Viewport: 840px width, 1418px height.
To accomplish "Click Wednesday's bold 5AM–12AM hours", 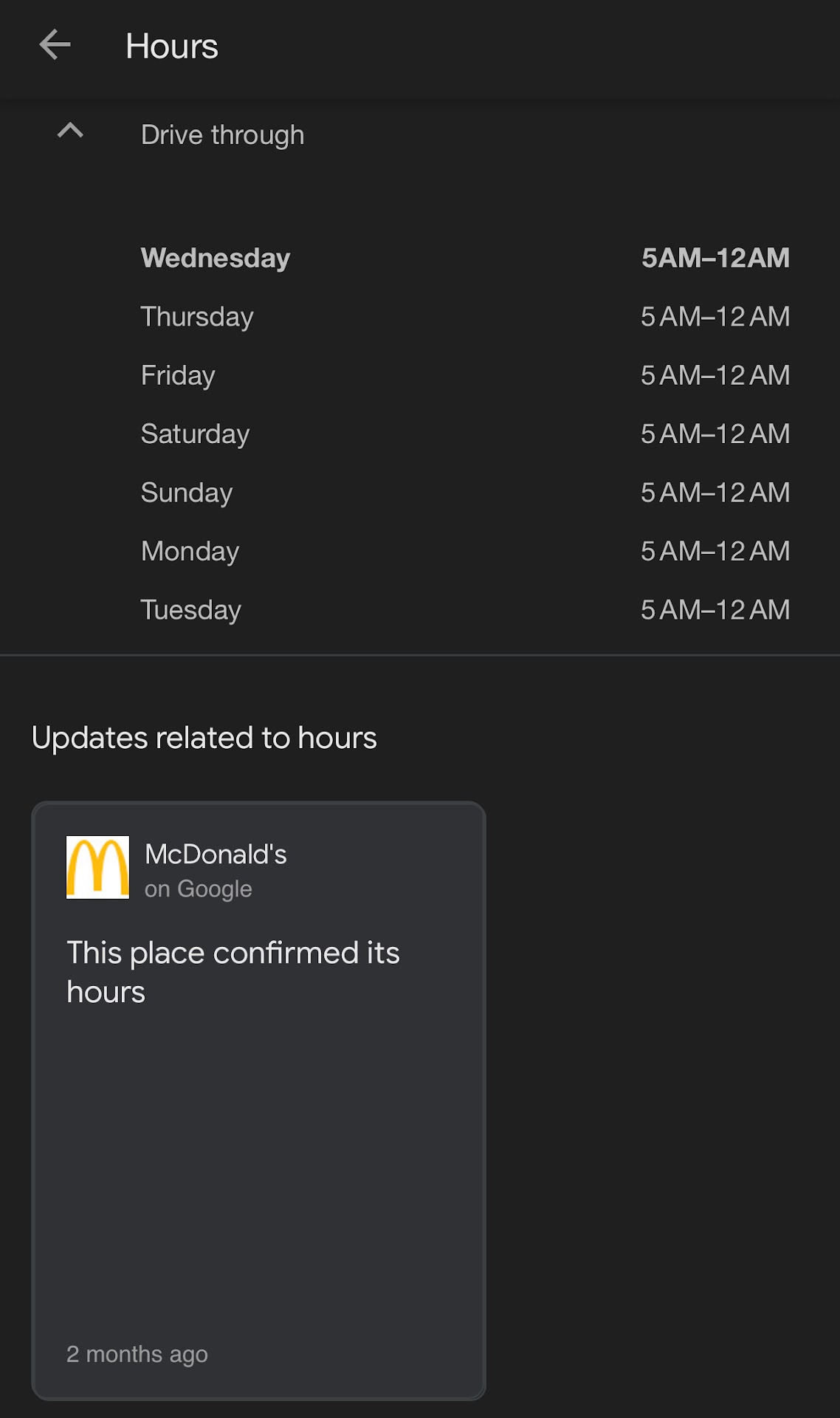I will click(x=715, y=258).
